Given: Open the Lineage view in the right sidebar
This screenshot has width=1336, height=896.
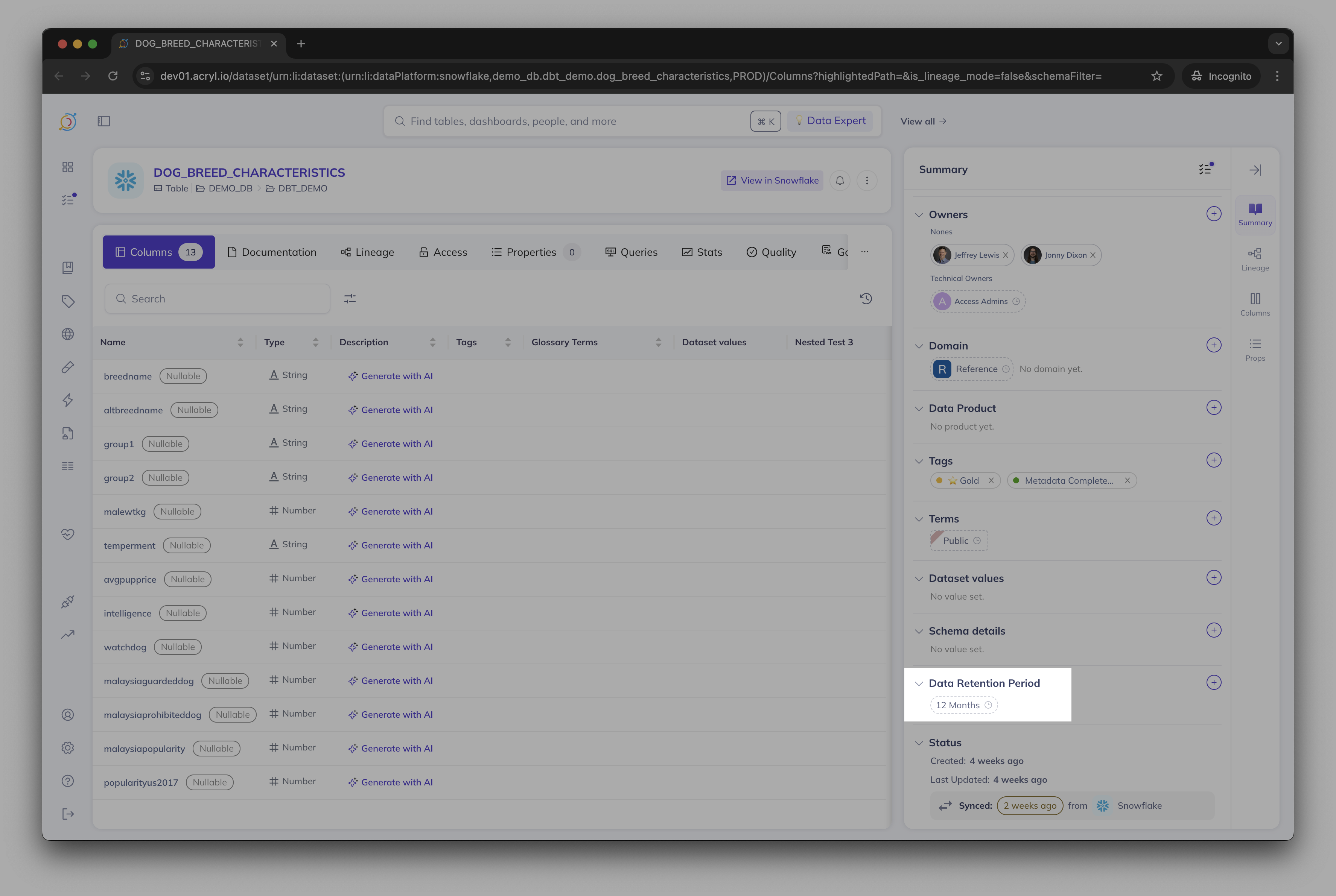Looking at the screenshot, I should 1255,260.
